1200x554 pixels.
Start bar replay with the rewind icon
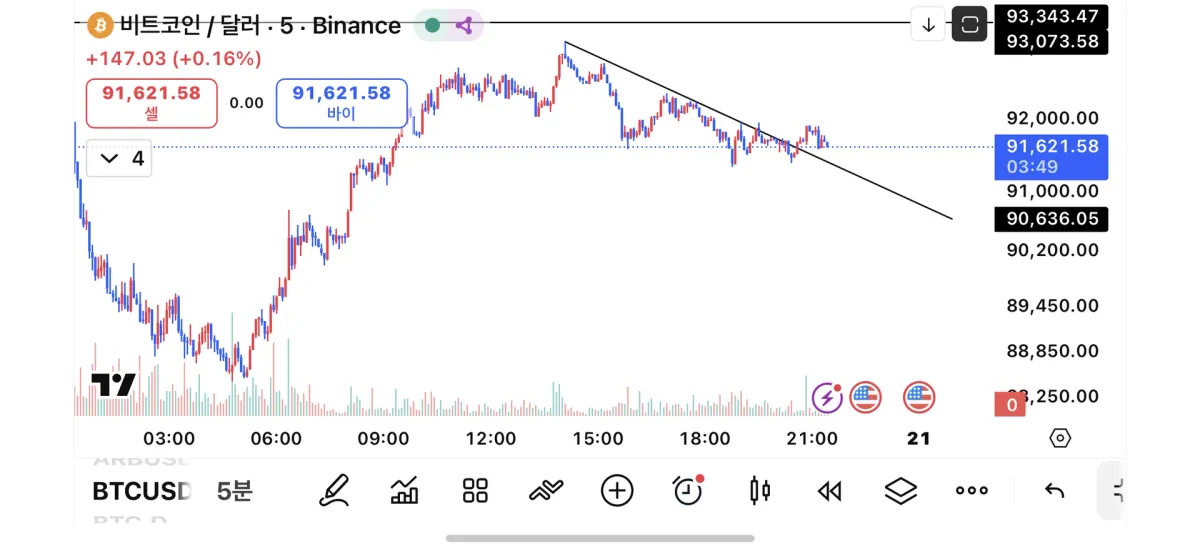click(829, 490)
